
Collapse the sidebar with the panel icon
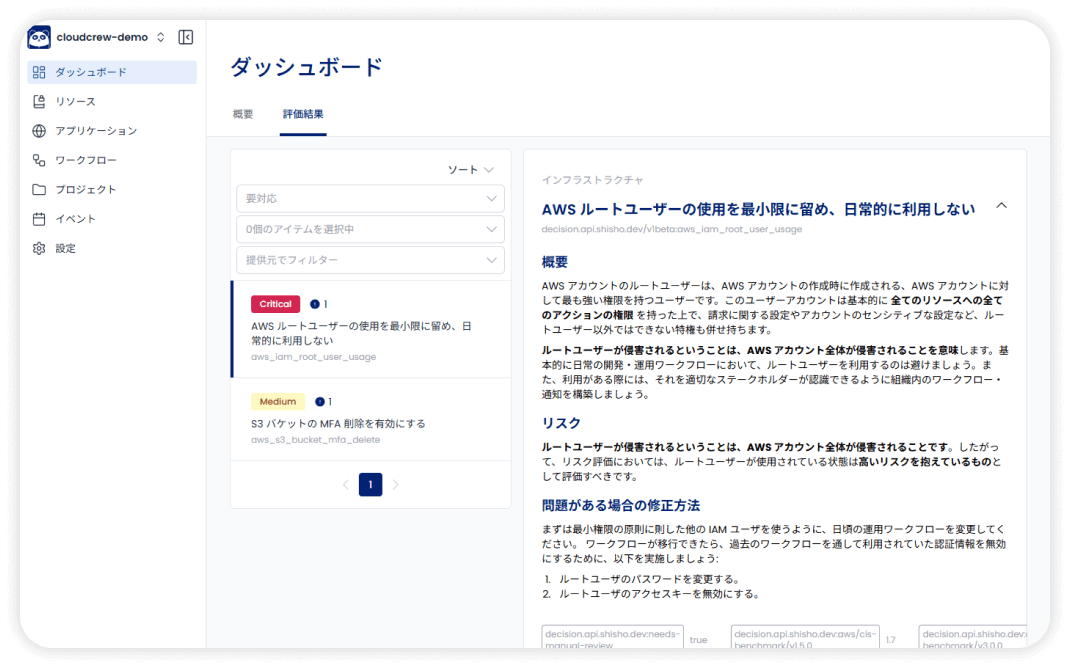(186, 37)
